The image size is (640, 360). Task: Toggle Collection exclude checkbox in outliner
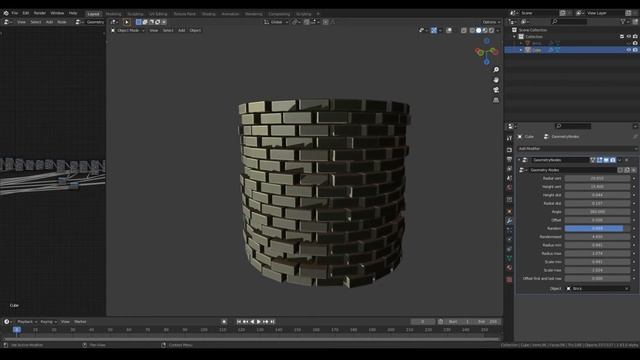[x=622, y=37]
